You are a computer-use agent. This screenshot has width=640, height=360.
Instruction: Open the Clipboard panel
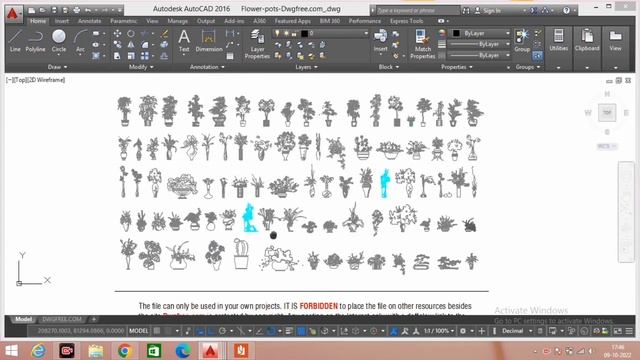[x=587, y=41]
